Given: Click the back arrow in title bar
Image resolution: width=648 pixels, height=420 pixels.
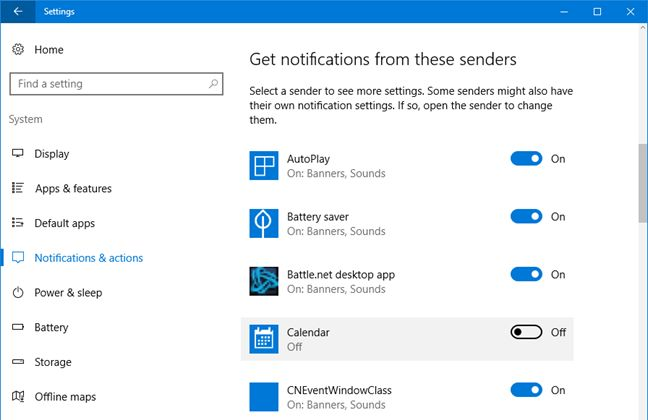Looking at the screenshot, I should click(x=18, y=12).
